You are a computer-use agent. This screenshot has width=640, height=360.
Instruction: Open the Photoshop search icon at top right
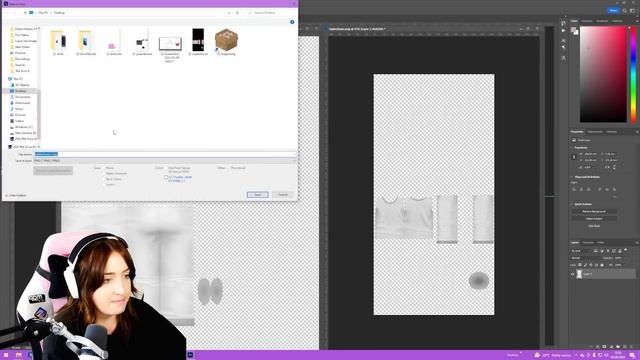pyautogui.click(x=625, y=11)
